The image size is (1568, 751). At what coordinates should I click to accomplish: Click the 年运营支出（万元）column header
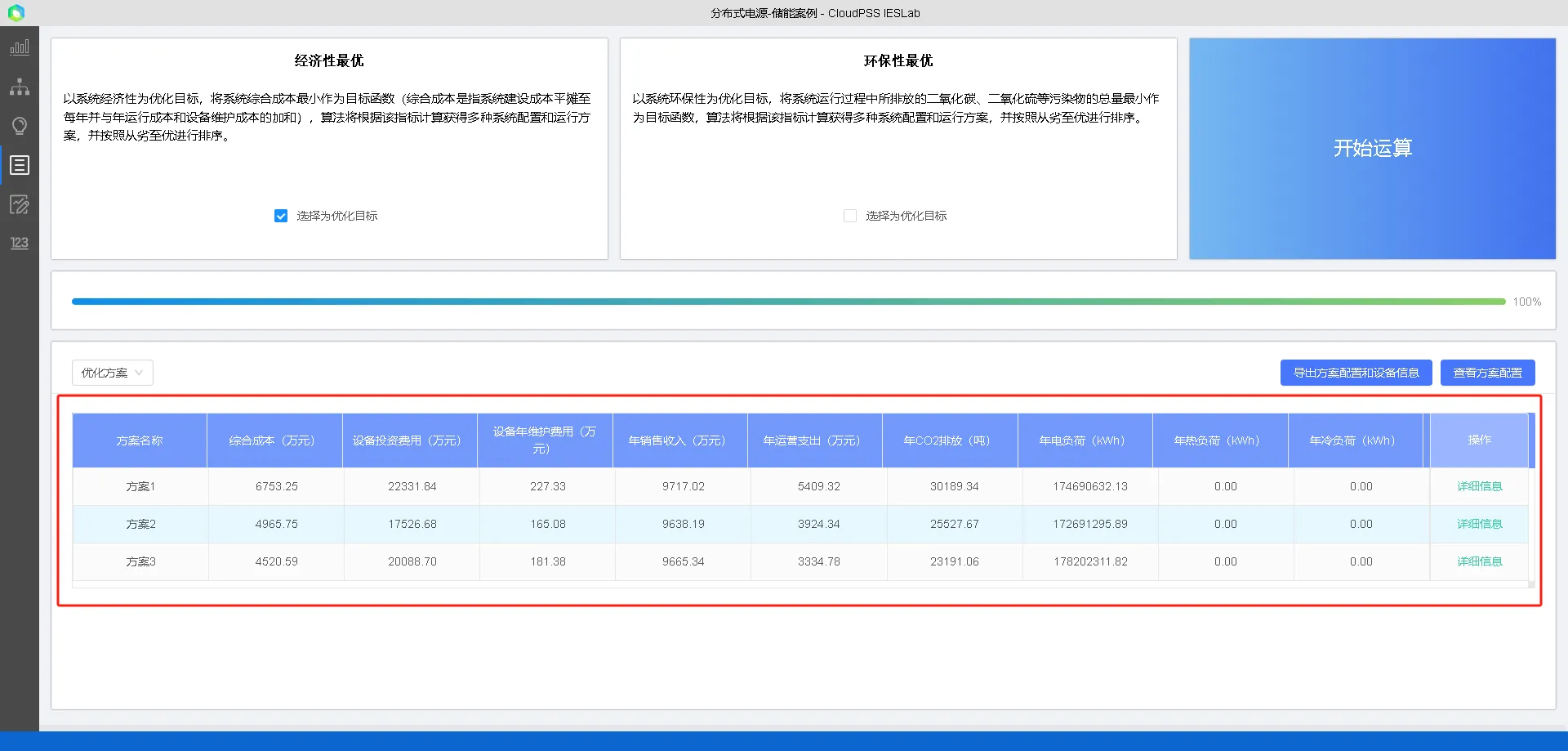[x=815, y=440]
